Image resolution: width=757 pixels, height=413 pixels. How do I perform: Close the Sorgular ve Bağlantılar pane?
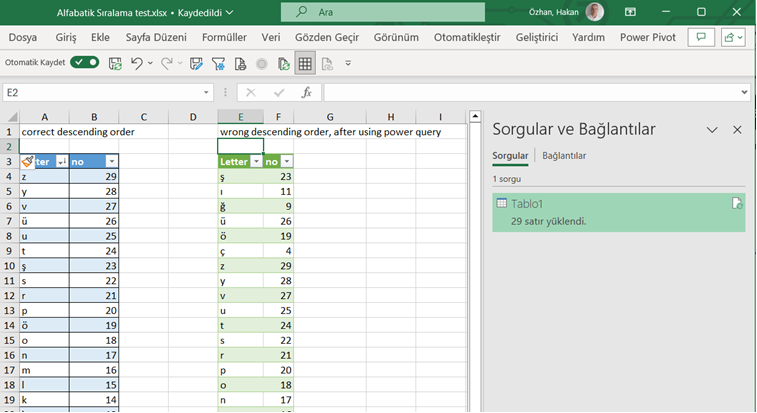pyautogui.click(x=737, y=129)
